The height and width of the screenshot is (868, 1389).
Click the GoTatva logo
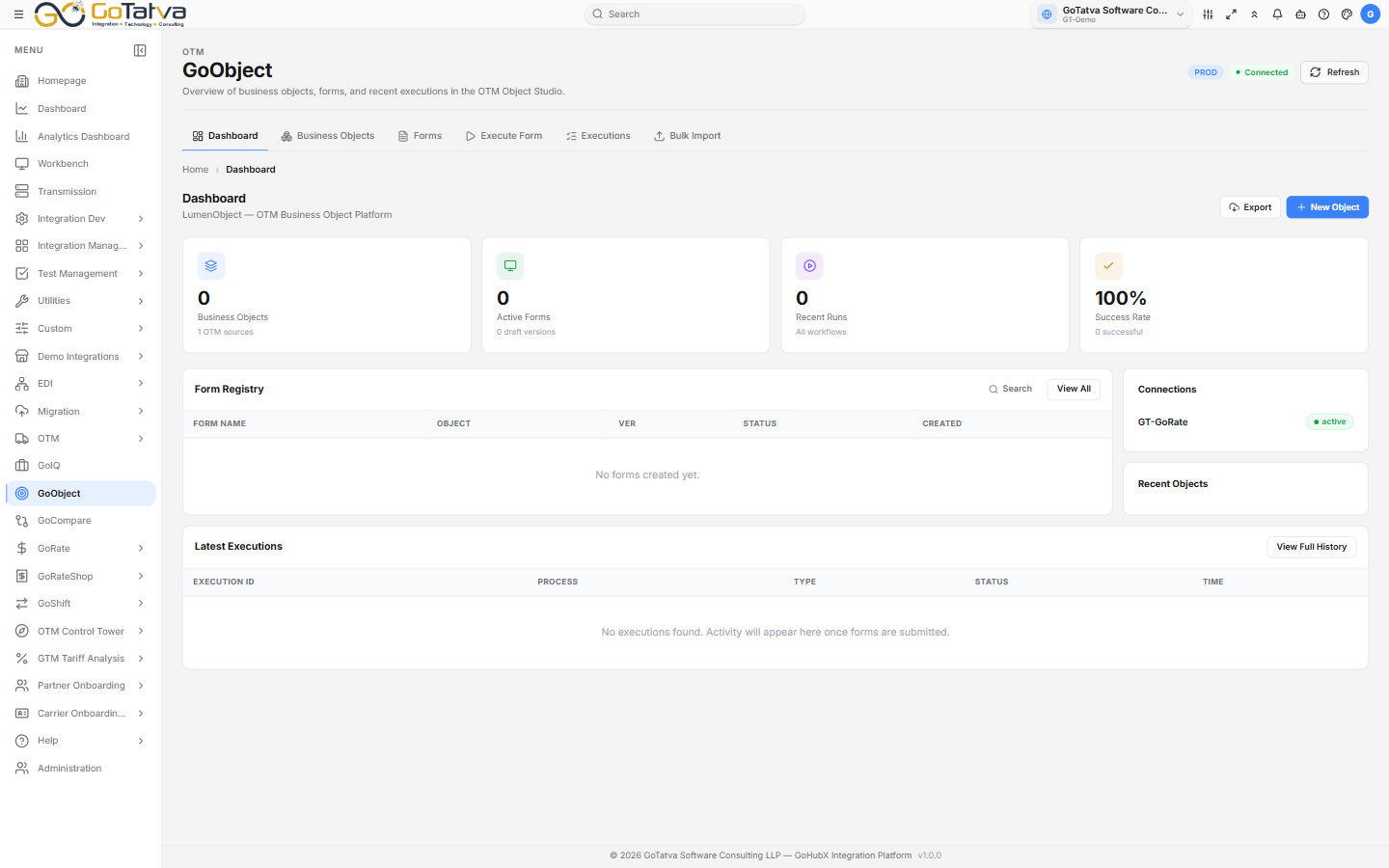(110, 14)
